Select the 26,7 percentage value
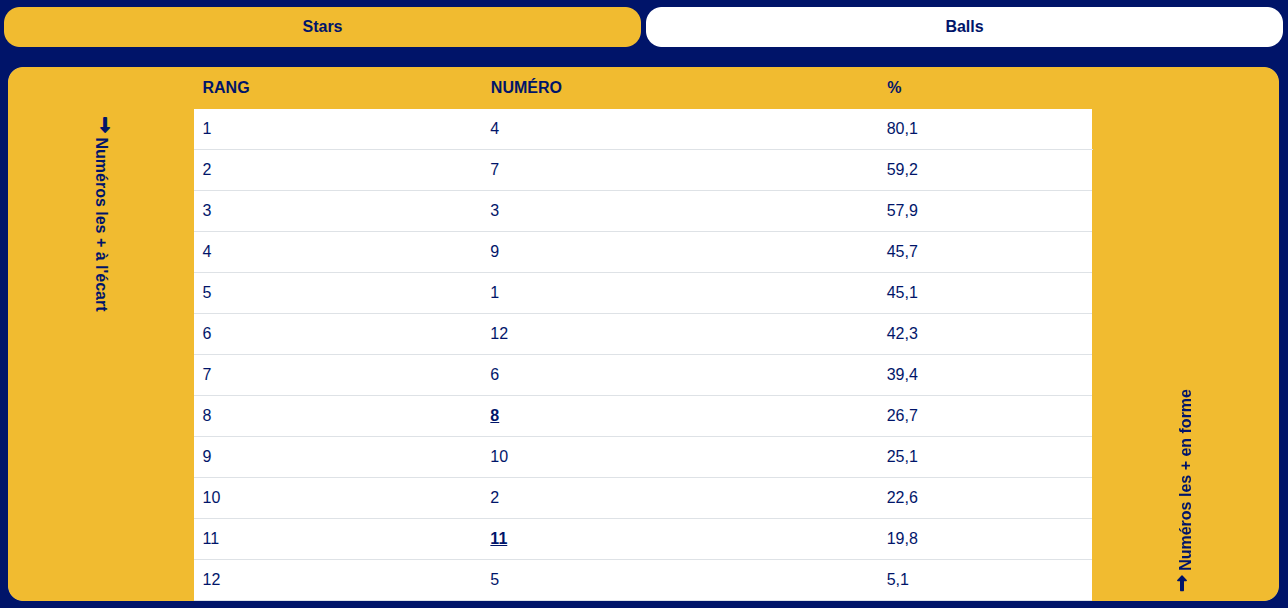The width and height of the screenshot is (1288, 608). [x=902, y=416]
